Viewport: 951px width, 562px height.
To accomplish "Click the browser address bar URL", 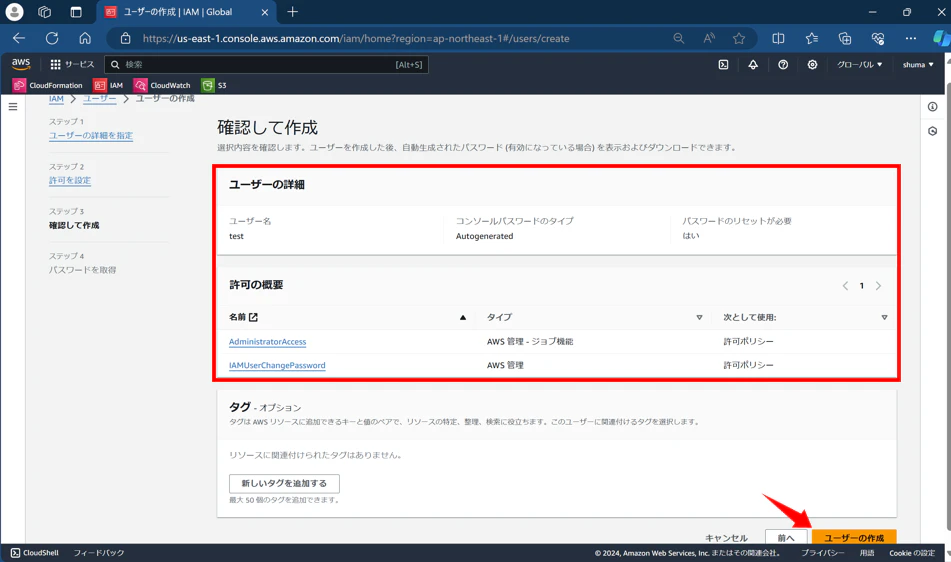I will [x=356, y=38].
